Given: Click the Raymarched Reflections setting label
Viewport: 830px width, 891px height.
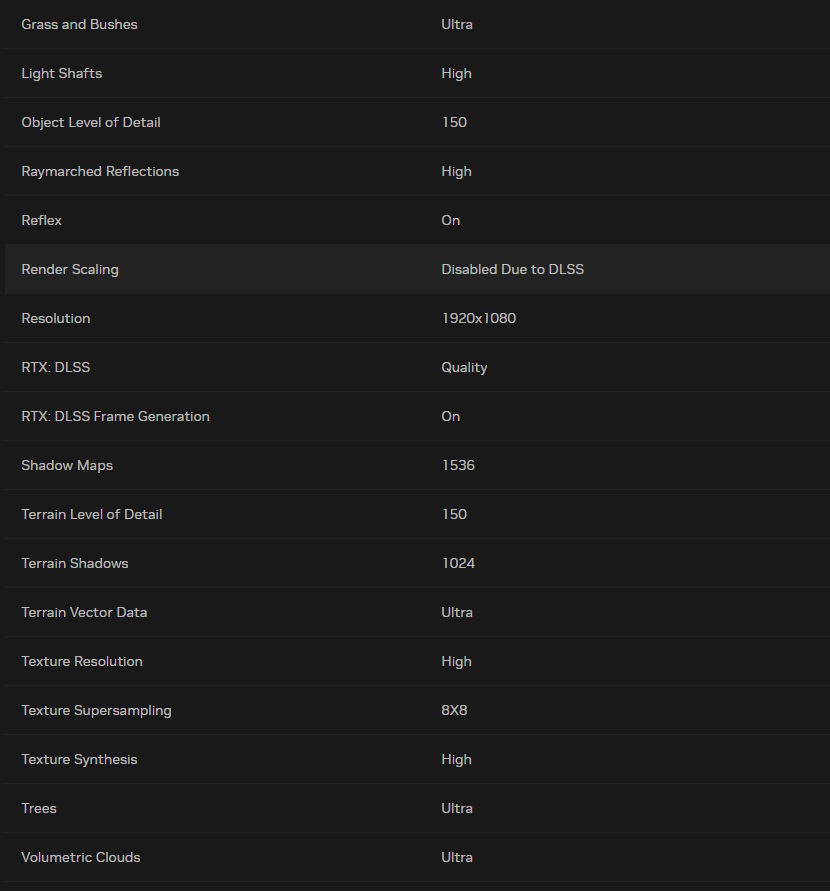Looking at the screenshot, I should [x=100, y=172].
